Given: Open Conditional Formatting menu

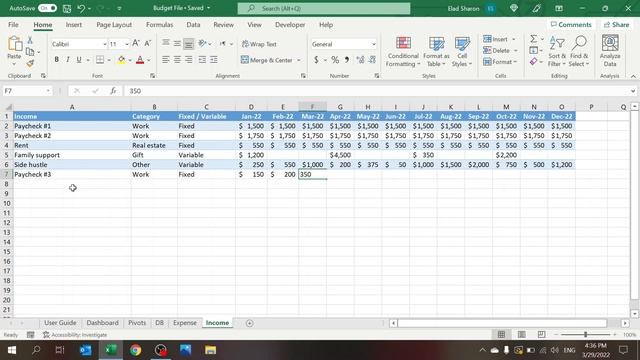Looking at the screenshot, I should coord(403,52).
